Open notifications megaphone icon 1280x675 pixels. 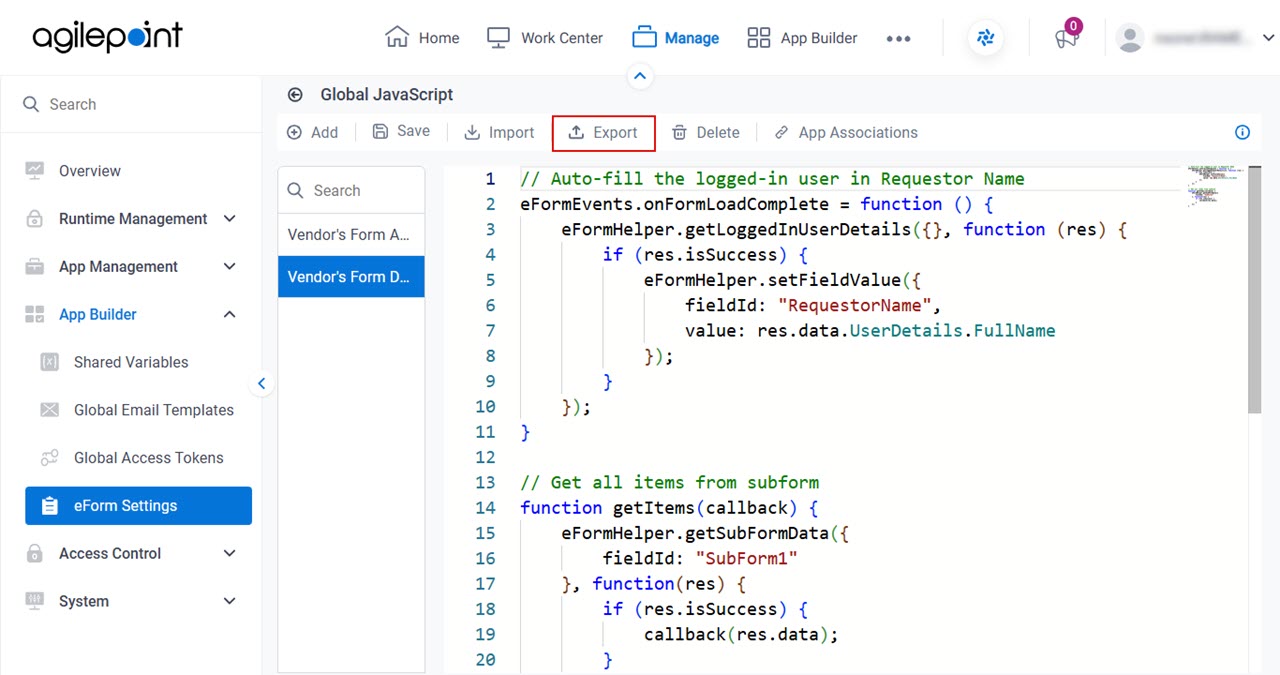1066,38
